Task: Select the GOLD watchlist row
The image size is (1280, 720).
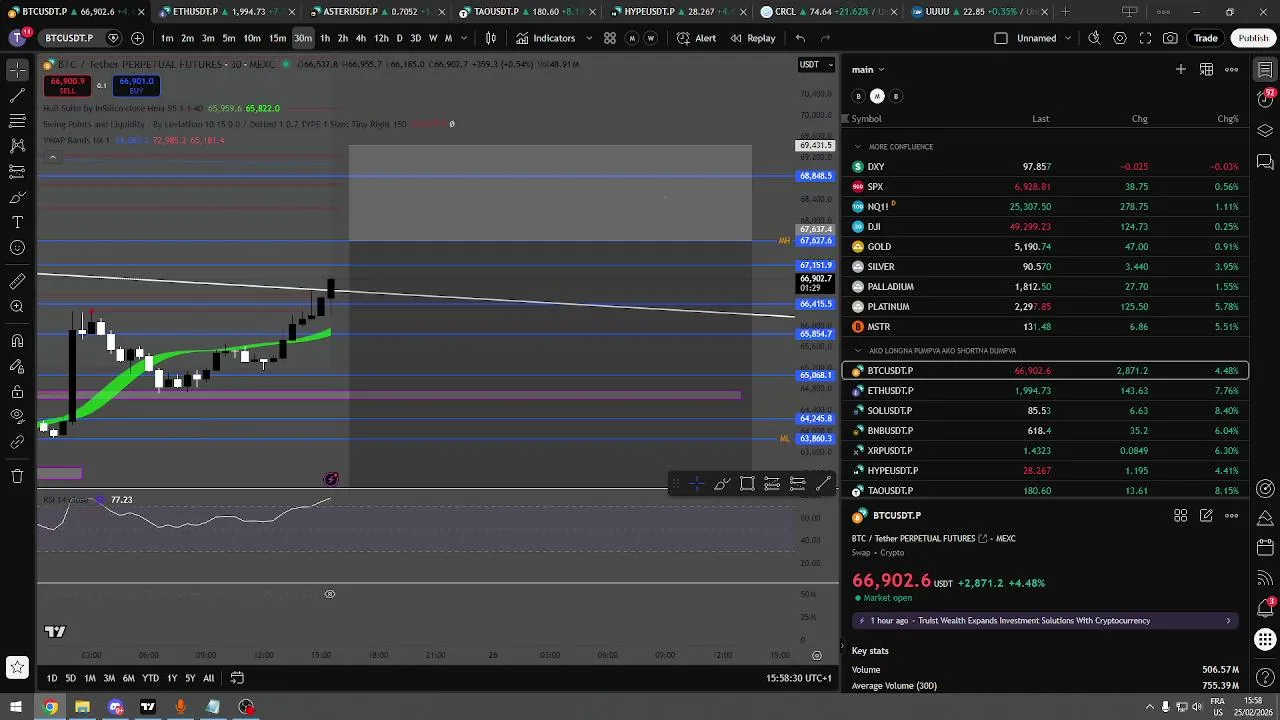Action: coord(1046,247)
